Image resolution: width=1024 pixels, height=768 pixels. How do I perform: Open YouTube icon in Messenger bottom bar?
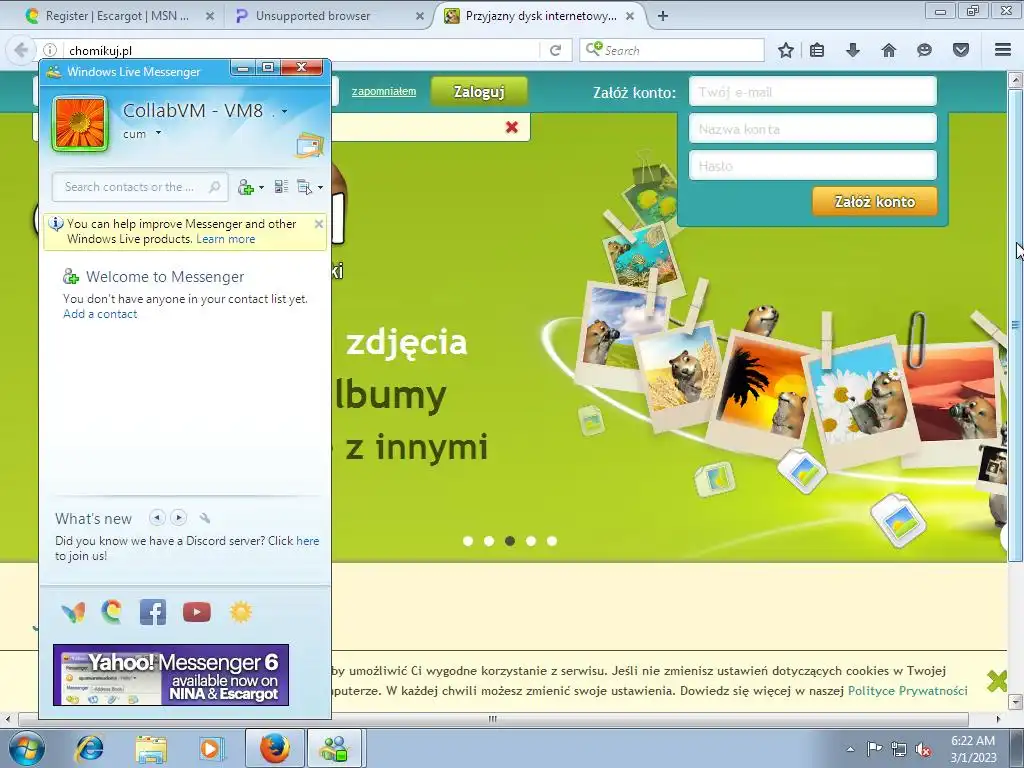(x=197, y=612)
